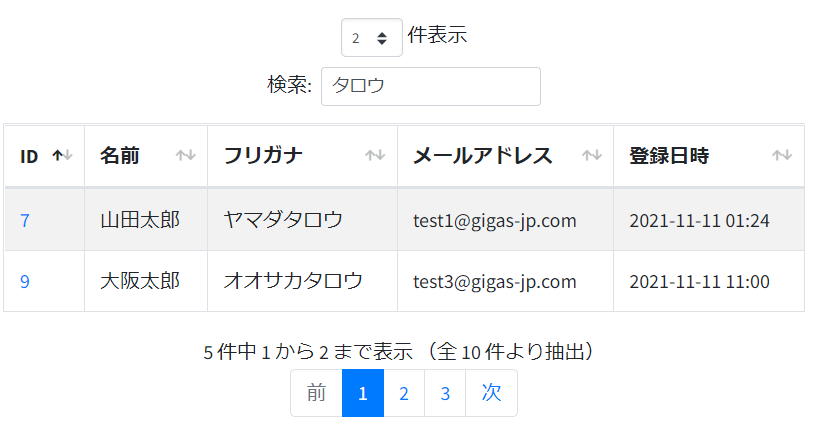
Task: Go to next page with 次
Action: tap(491, 393)
